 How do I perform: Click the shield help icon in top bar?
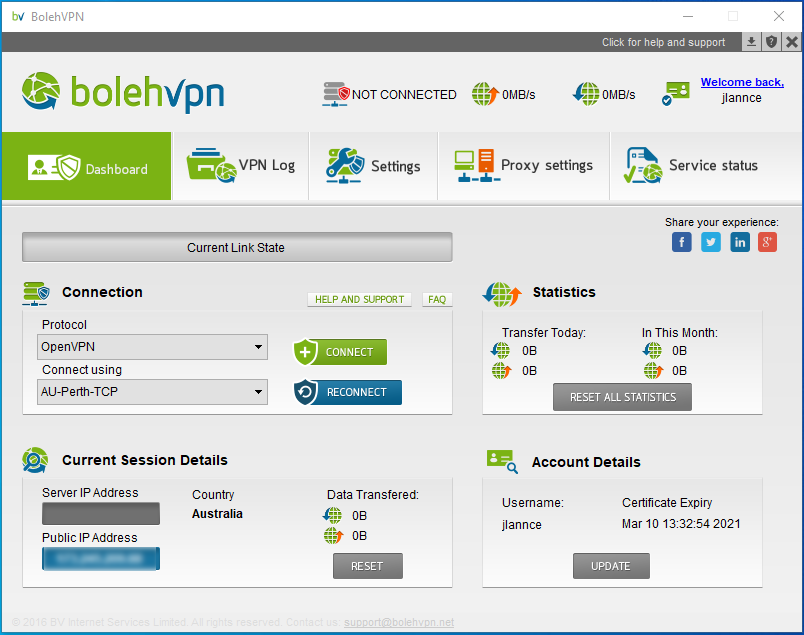pos(772,42)
